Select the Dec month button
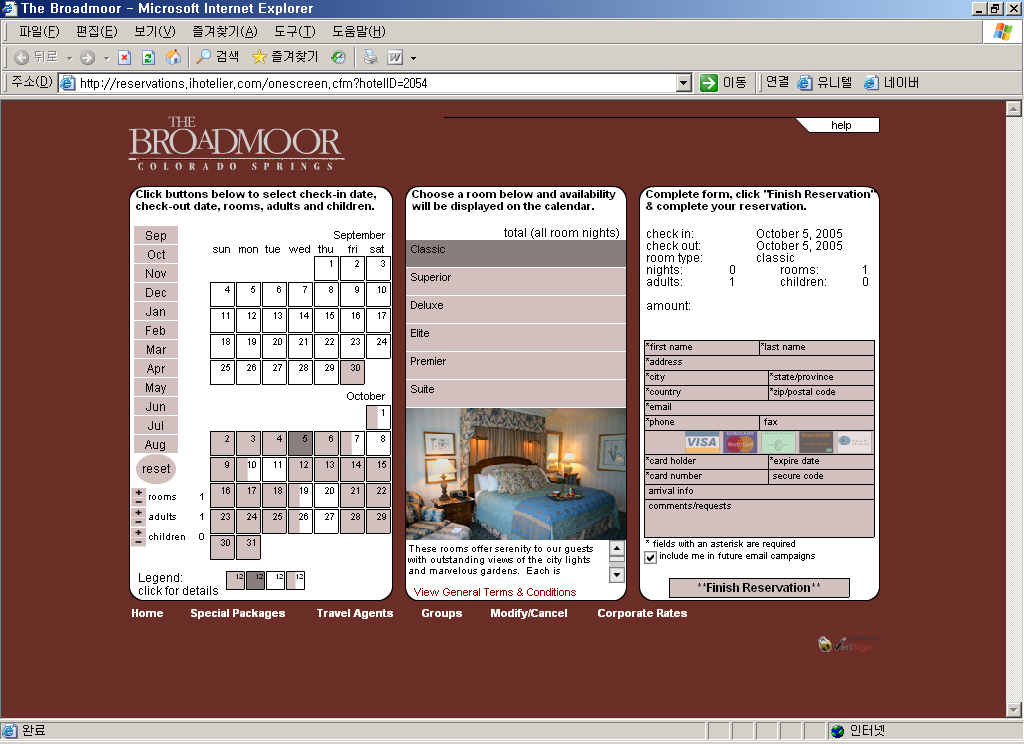The width and height of the screenshot is (1024, 744). click(x=156, y=293)
